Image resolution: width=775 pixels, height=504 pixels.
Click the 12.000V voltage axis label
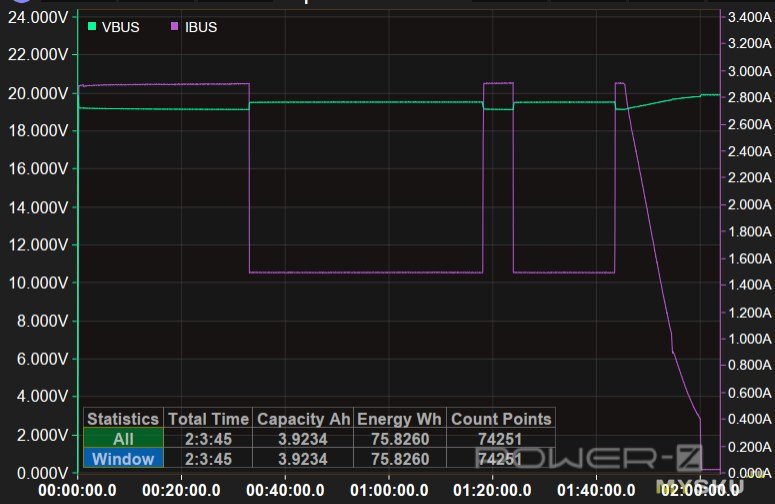(x=38, y=245)
